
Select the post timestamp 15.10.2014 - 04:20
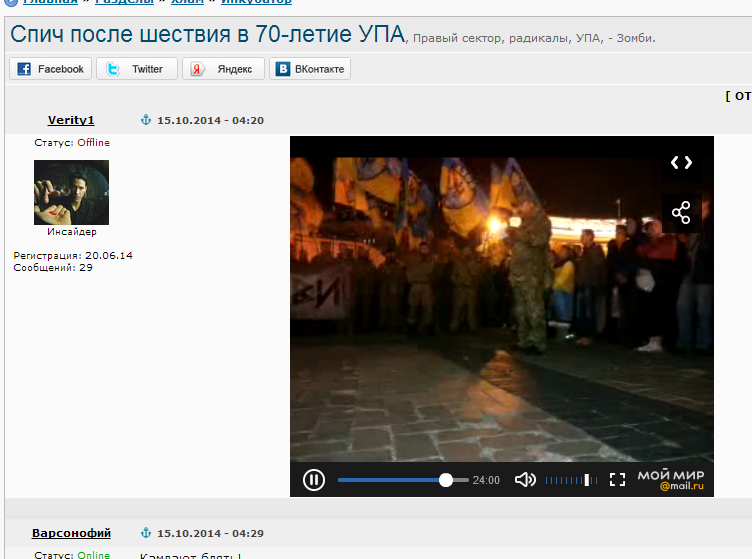point(211,120)
